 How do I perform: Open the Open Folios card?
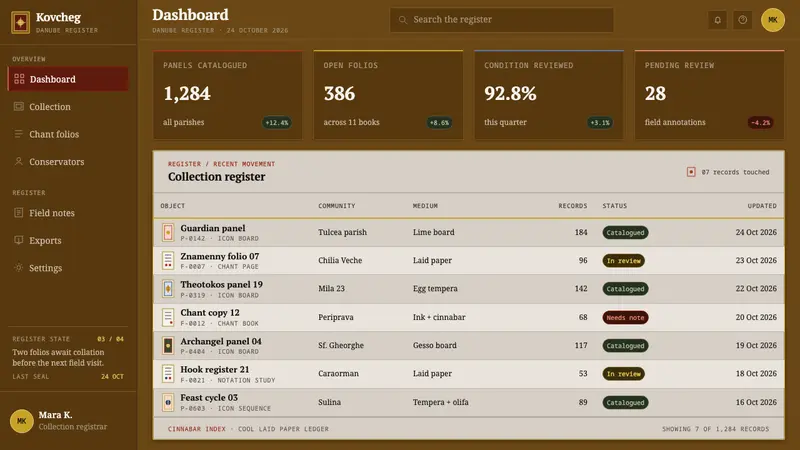(388, 95)
